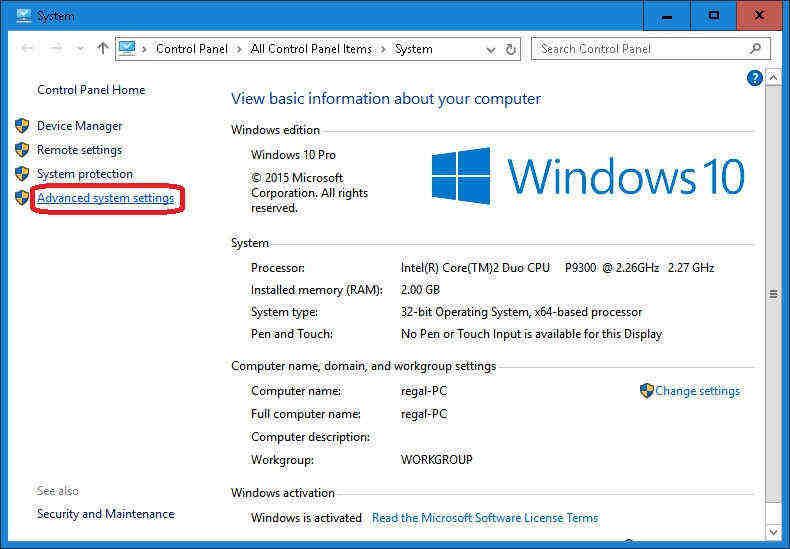Click the search magnifier icon
Image resolution: width=790 pixels, height=549 pixels.
tap(755, 49)
